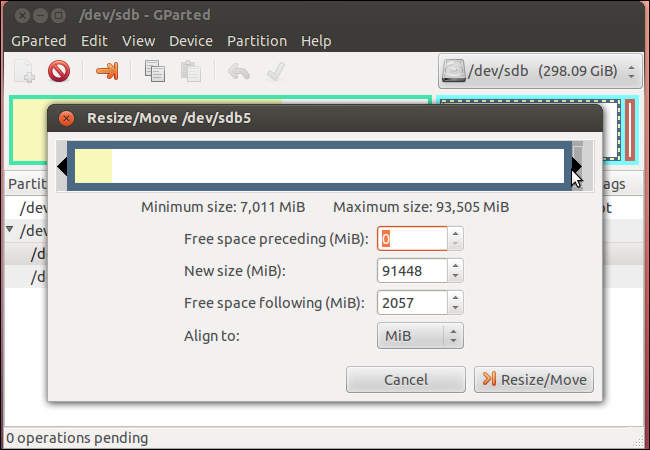Click the red Delete partition icon
The width and height of the screenshot is (650, 450).
[59, 71]
